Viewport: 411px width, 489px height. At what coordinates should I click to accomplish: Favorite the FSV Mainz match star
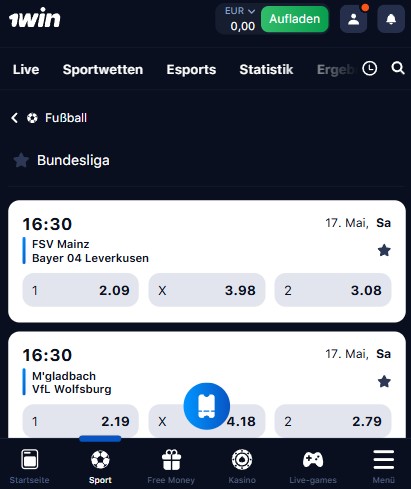coord(384,250)
